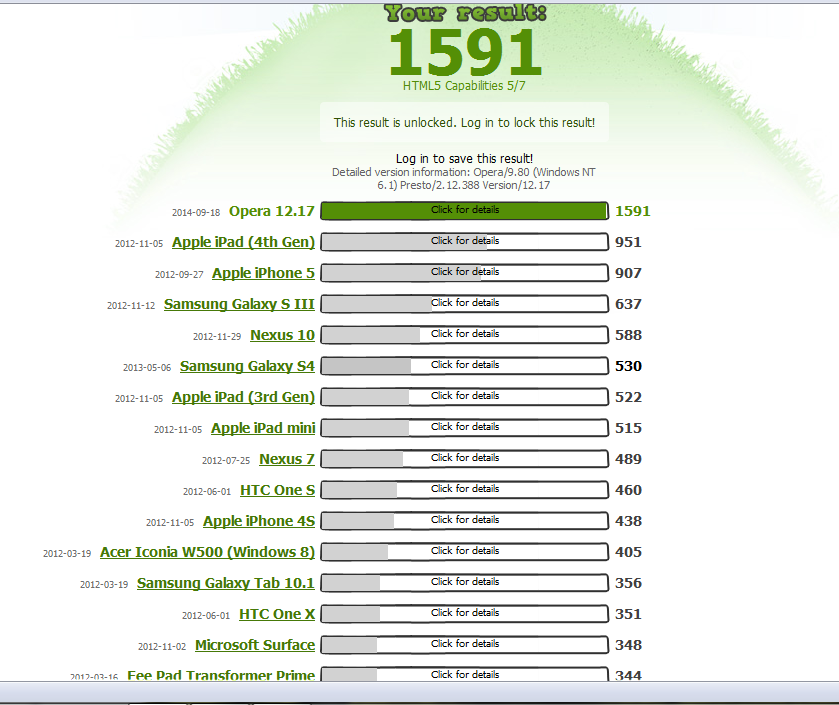This screenshot has height=705, width=839.
Task: Click the large 1591 result score
Action: [465, 52]
